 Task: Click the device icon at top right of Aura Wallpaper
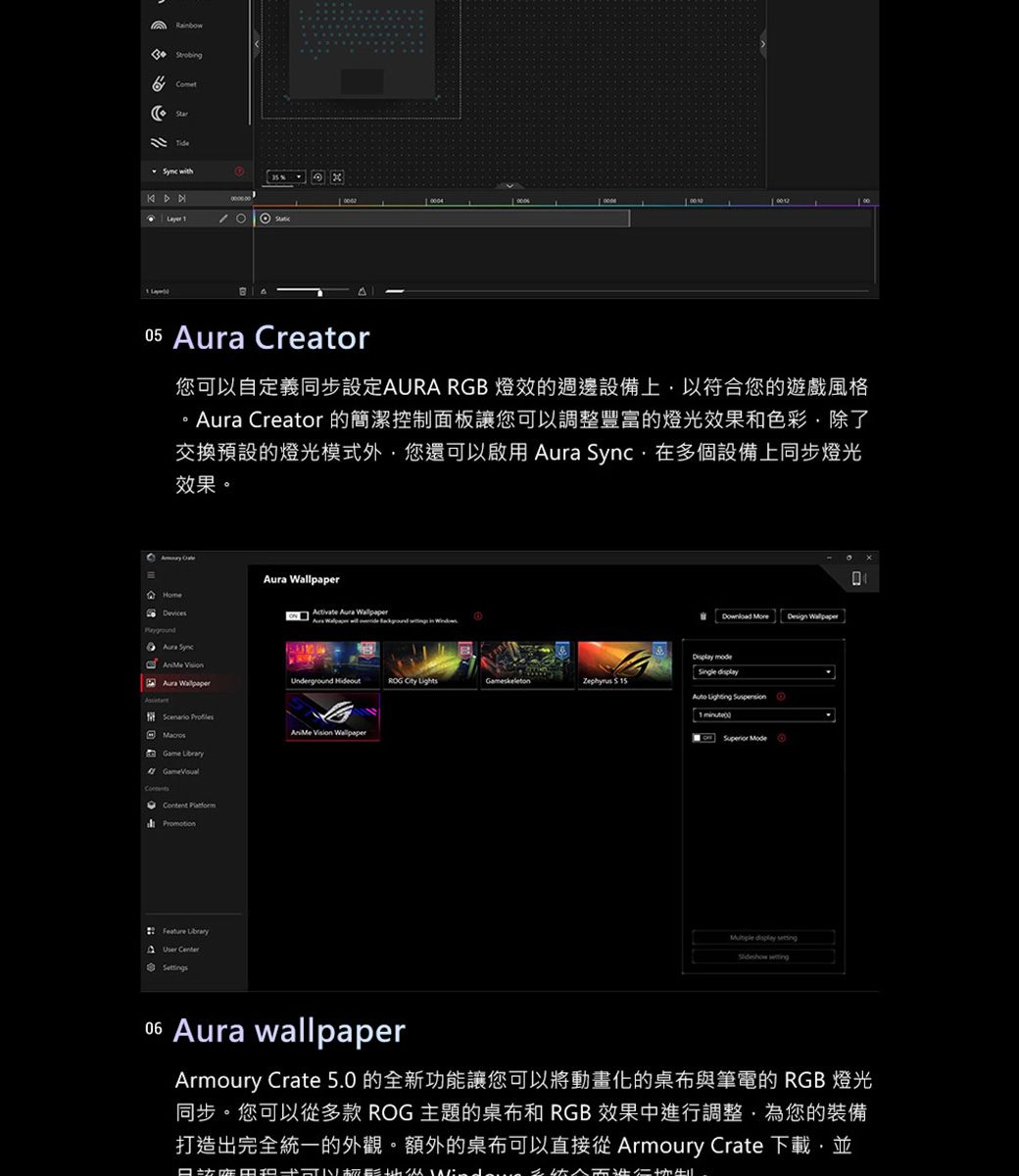point(858,579)
